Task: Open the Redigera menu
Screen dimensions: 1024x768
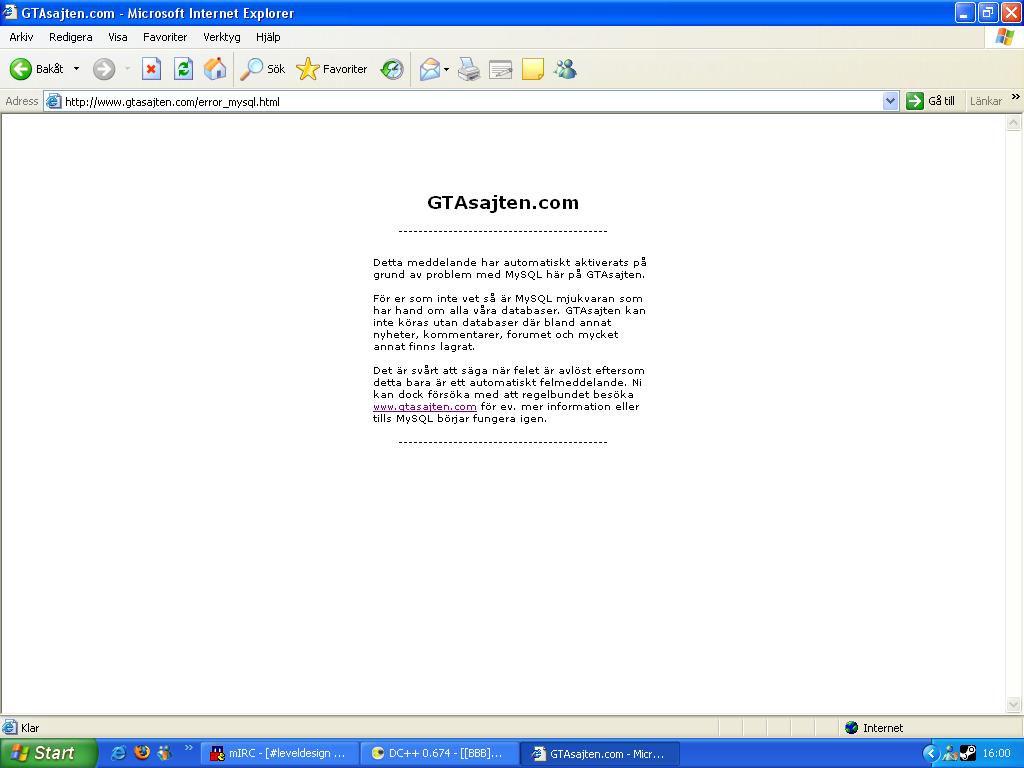Action: click(x=71, y=37)
